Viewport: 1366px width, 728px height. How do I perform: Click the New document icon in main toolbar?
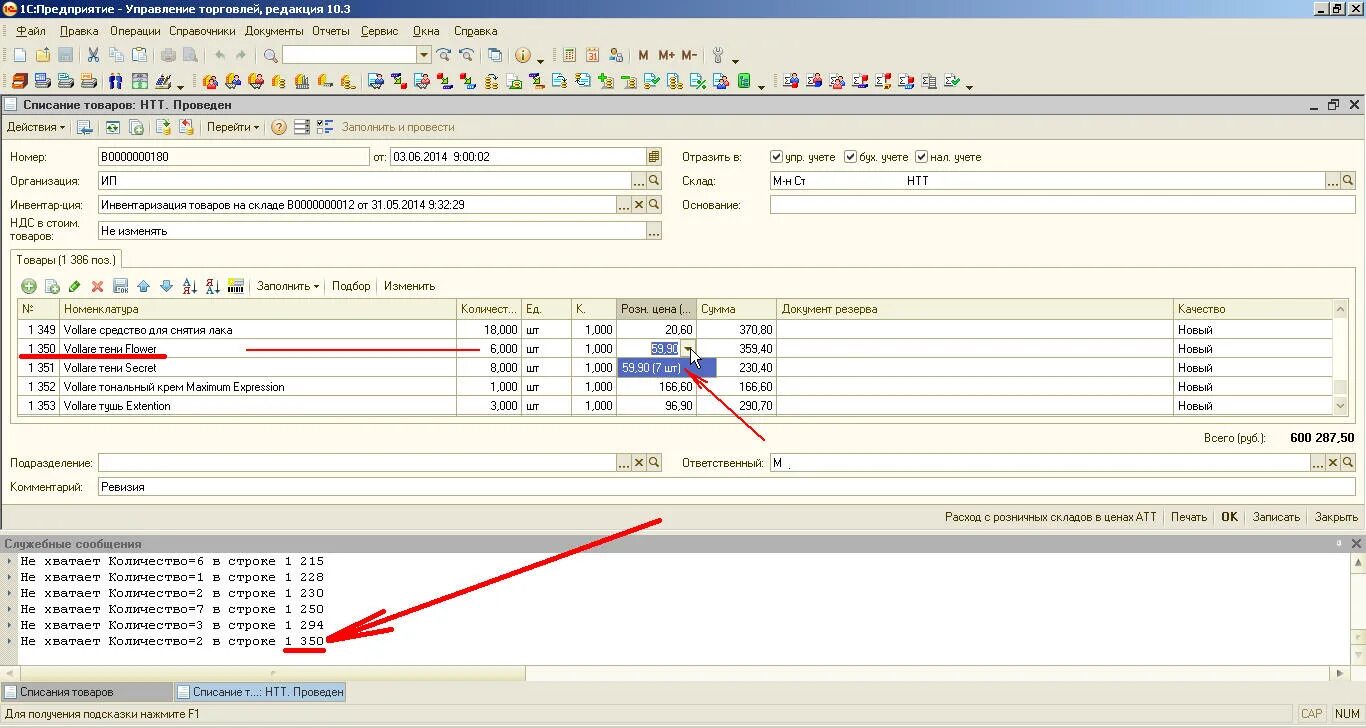click(20, 55)
